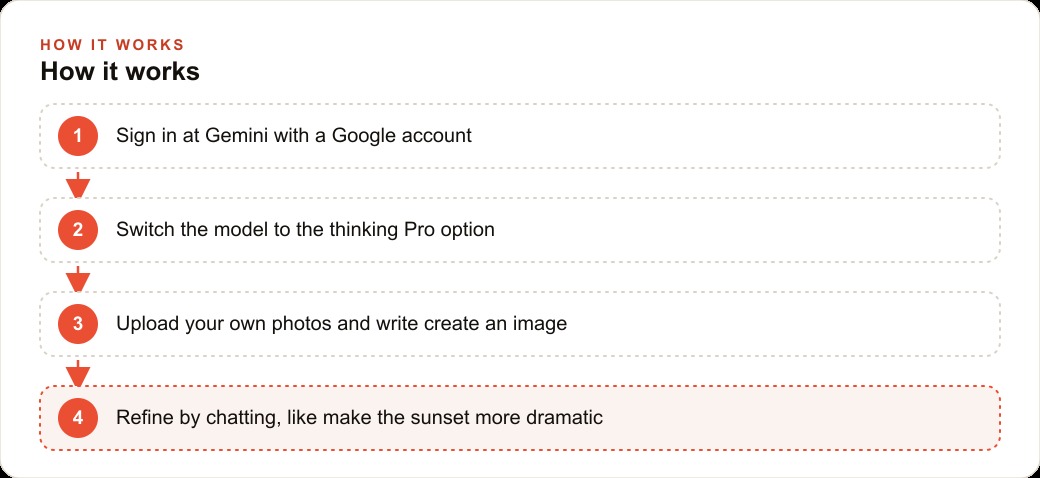Click empty area of the step 1 card
The image size is (1040, 478).
(x=730, y=136)
